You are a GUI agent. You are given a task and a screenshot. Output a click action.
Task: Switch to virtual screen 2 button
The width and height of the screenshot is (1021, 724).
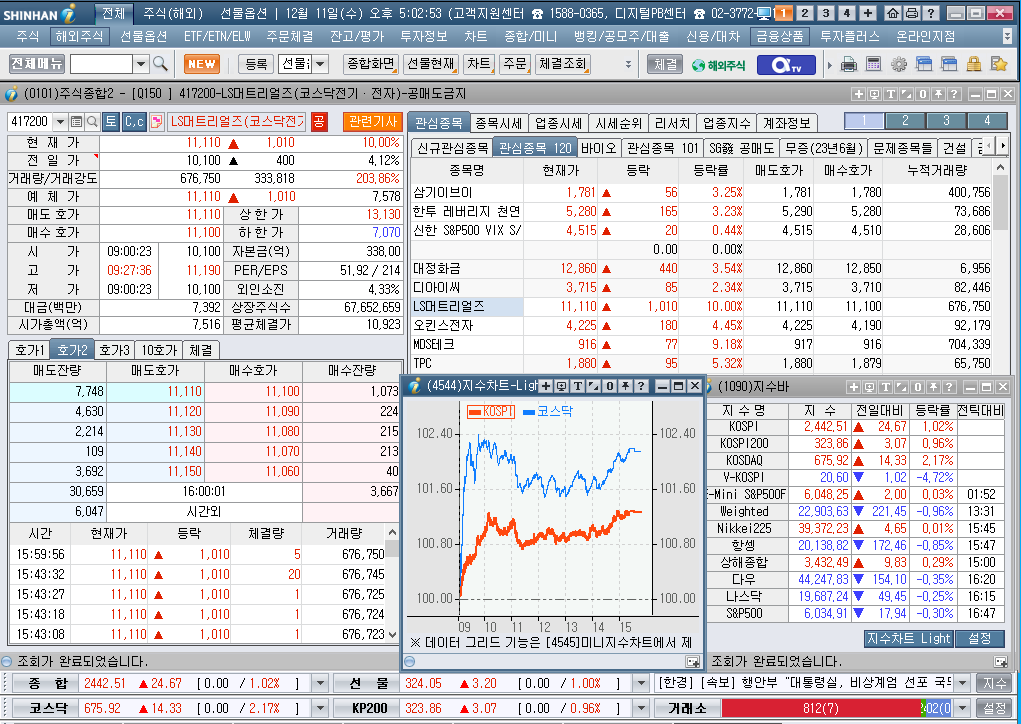805,12
